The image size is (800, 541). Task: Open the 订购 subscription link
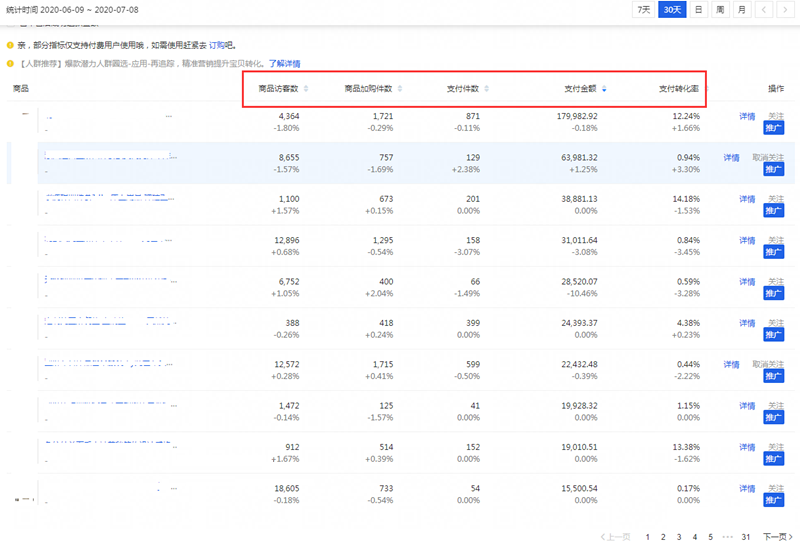click(x=216, y=45)
